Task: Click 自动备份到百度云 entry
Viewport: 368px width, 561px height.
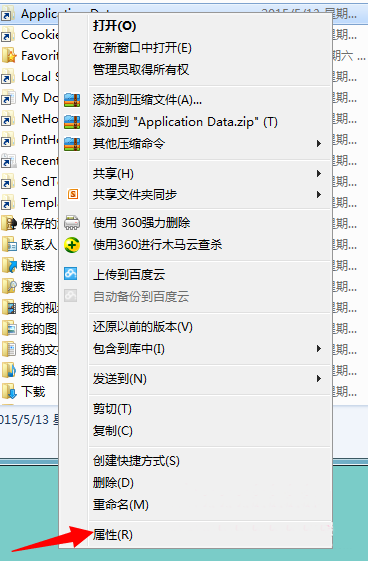Action: point(141,297)
